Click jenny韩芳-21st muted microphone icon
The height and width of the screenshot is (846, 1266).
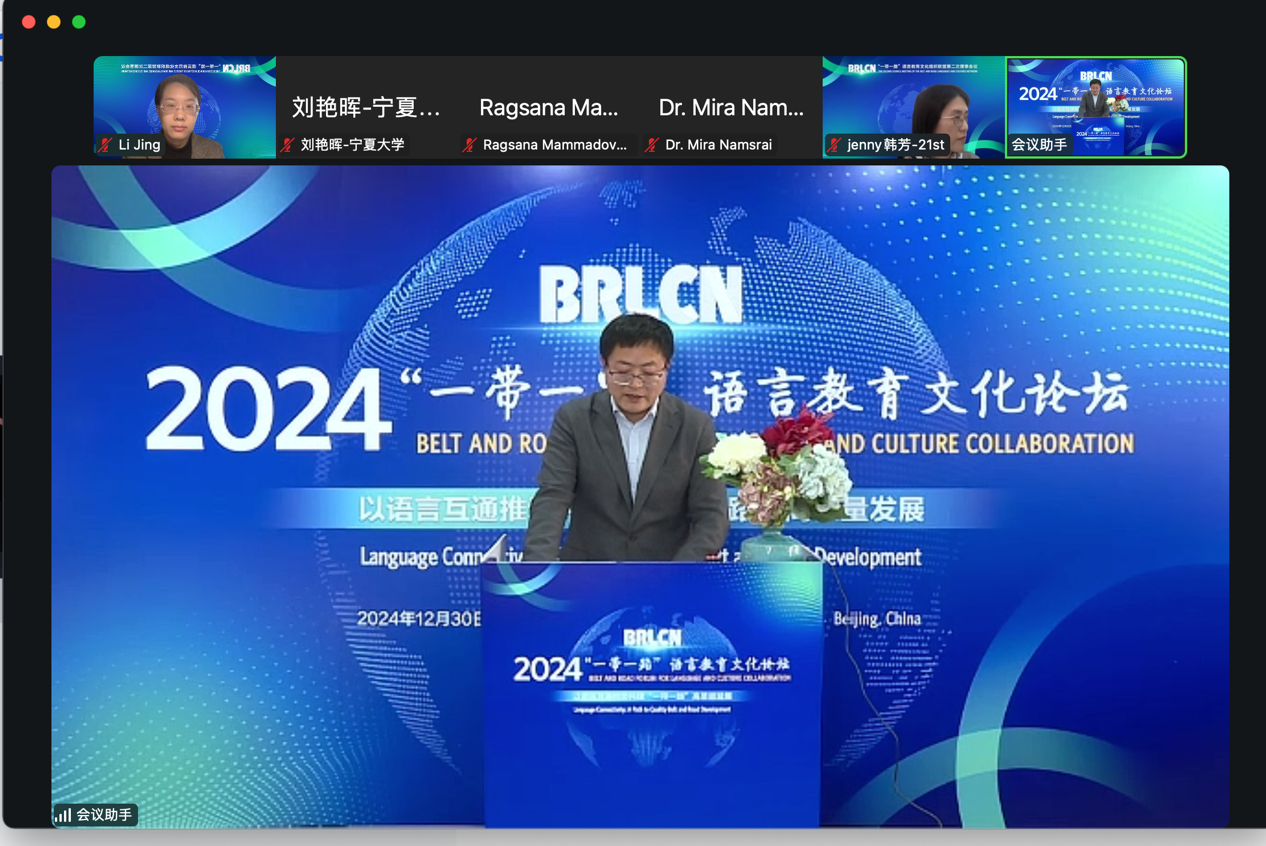pos(834,145)
